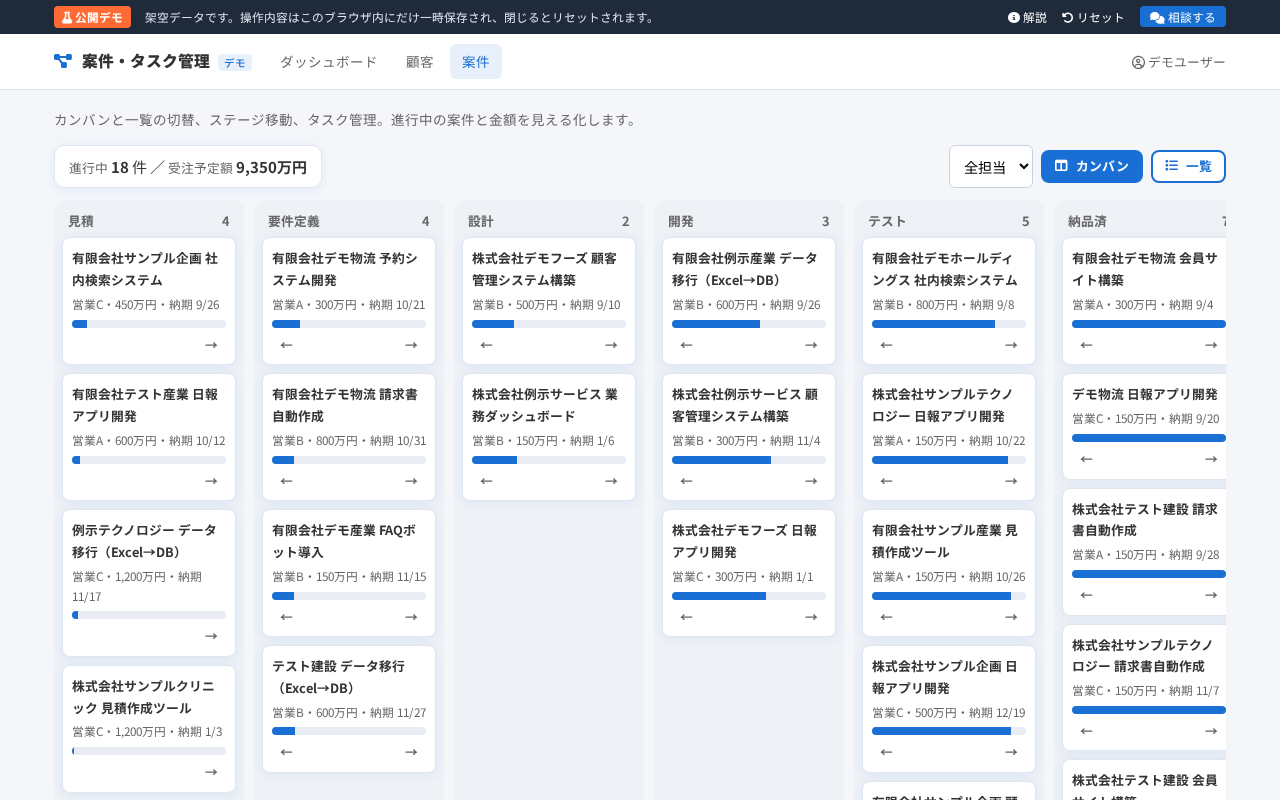
Task: Move 有限会社デモホールディングス 社内検索システム card forward
Action: 1011,345
